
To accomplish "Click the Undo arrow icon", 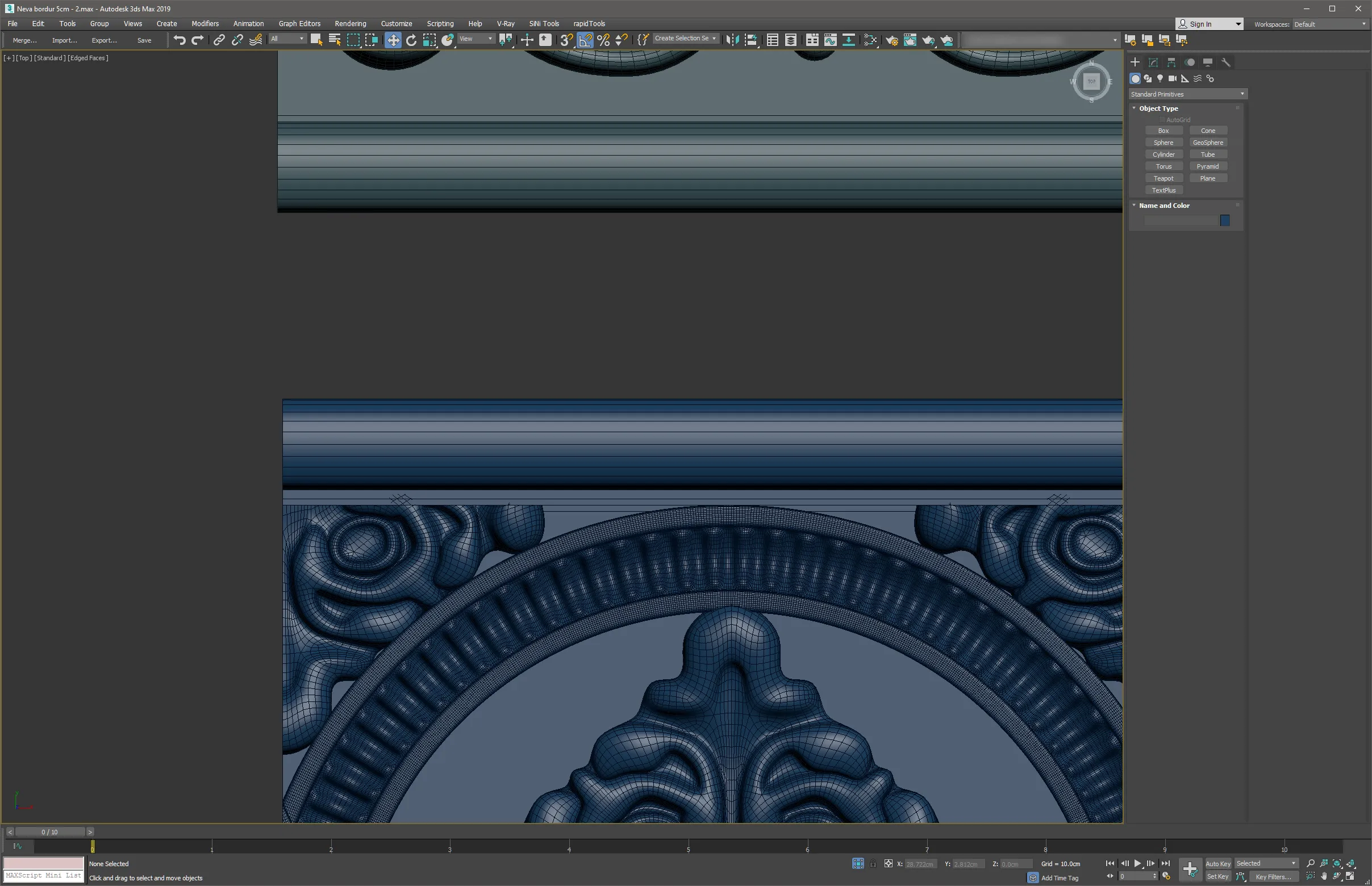I will point(180,40).
